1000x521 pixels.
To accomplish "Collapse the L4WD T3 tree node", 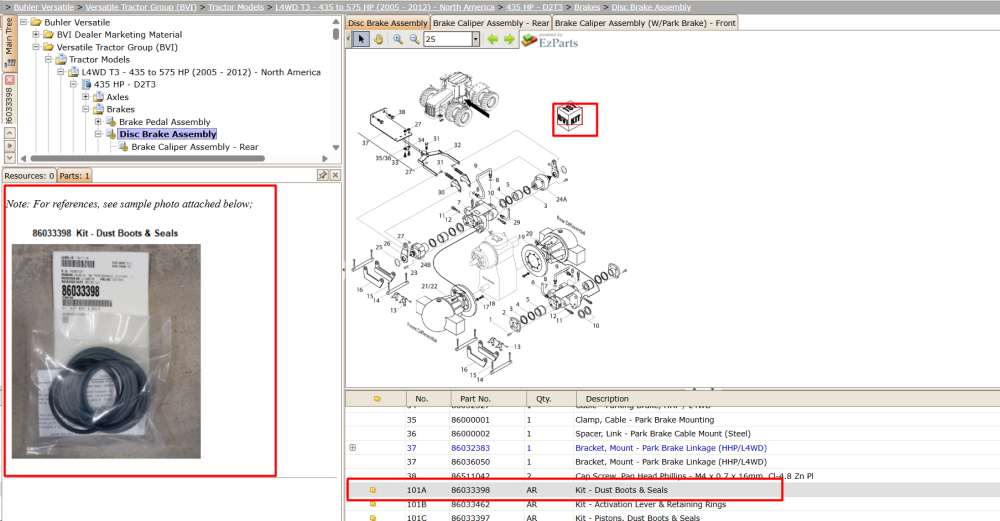I will [x=61, y=72].
